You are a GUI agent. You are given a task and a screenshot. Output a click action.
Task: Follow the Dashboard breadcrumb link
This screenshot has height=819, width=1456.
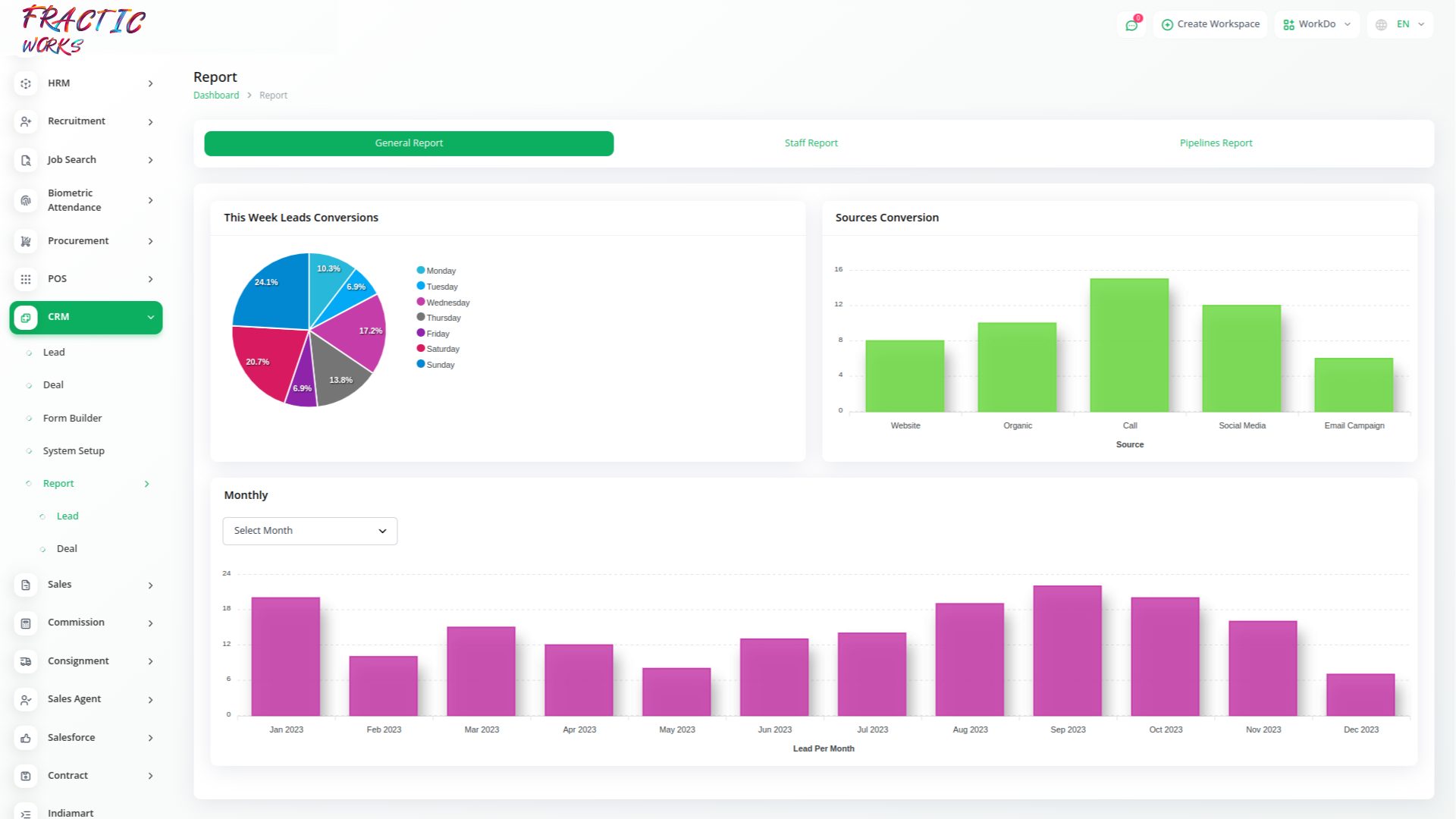point(216,96)
